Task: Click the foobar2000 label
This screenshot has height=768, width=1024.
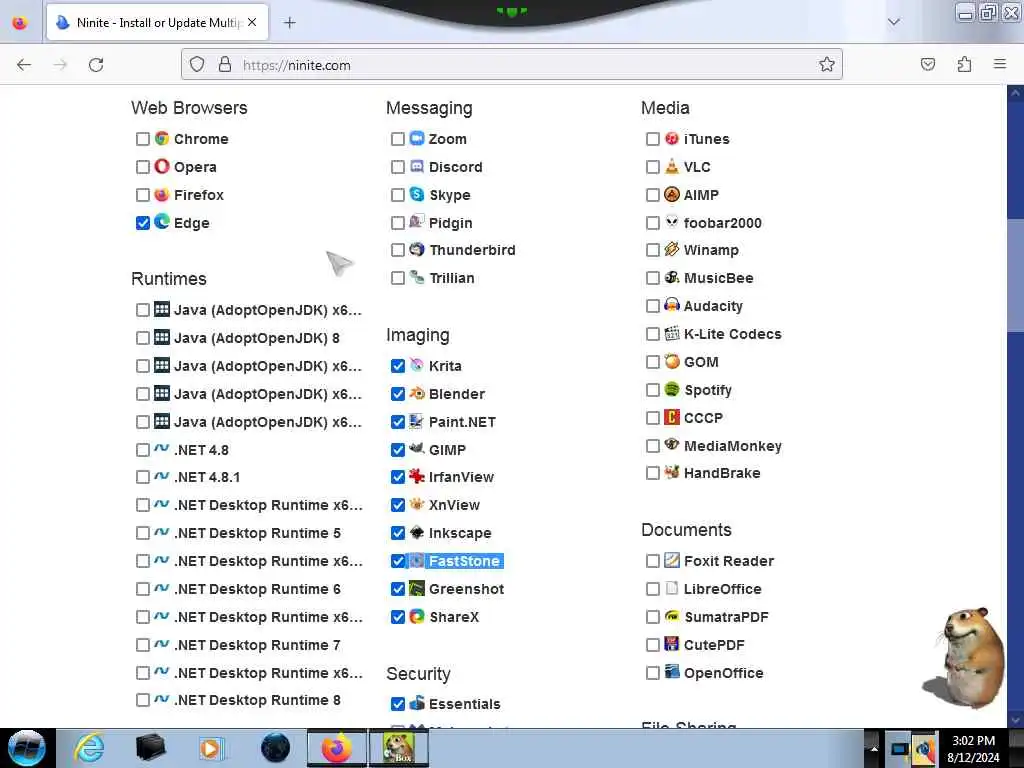Action: click(x=722, y=223)
